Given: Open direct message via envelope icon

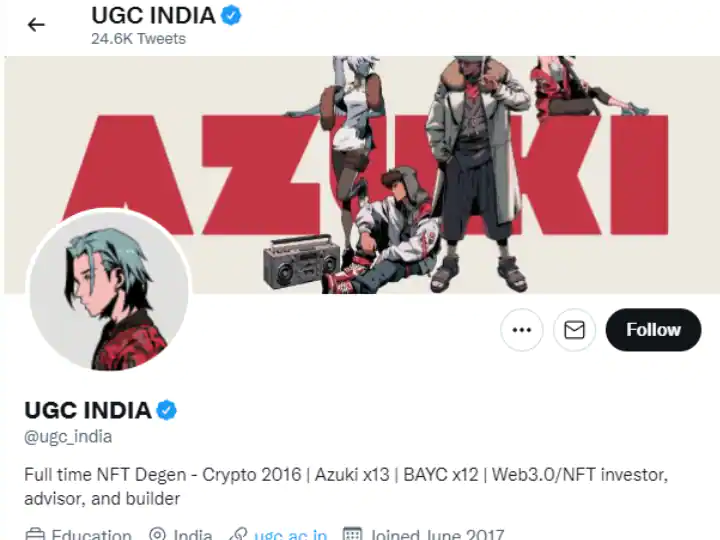Looking at the screenshot, I should pyautogui.click(x=574, y=330).
